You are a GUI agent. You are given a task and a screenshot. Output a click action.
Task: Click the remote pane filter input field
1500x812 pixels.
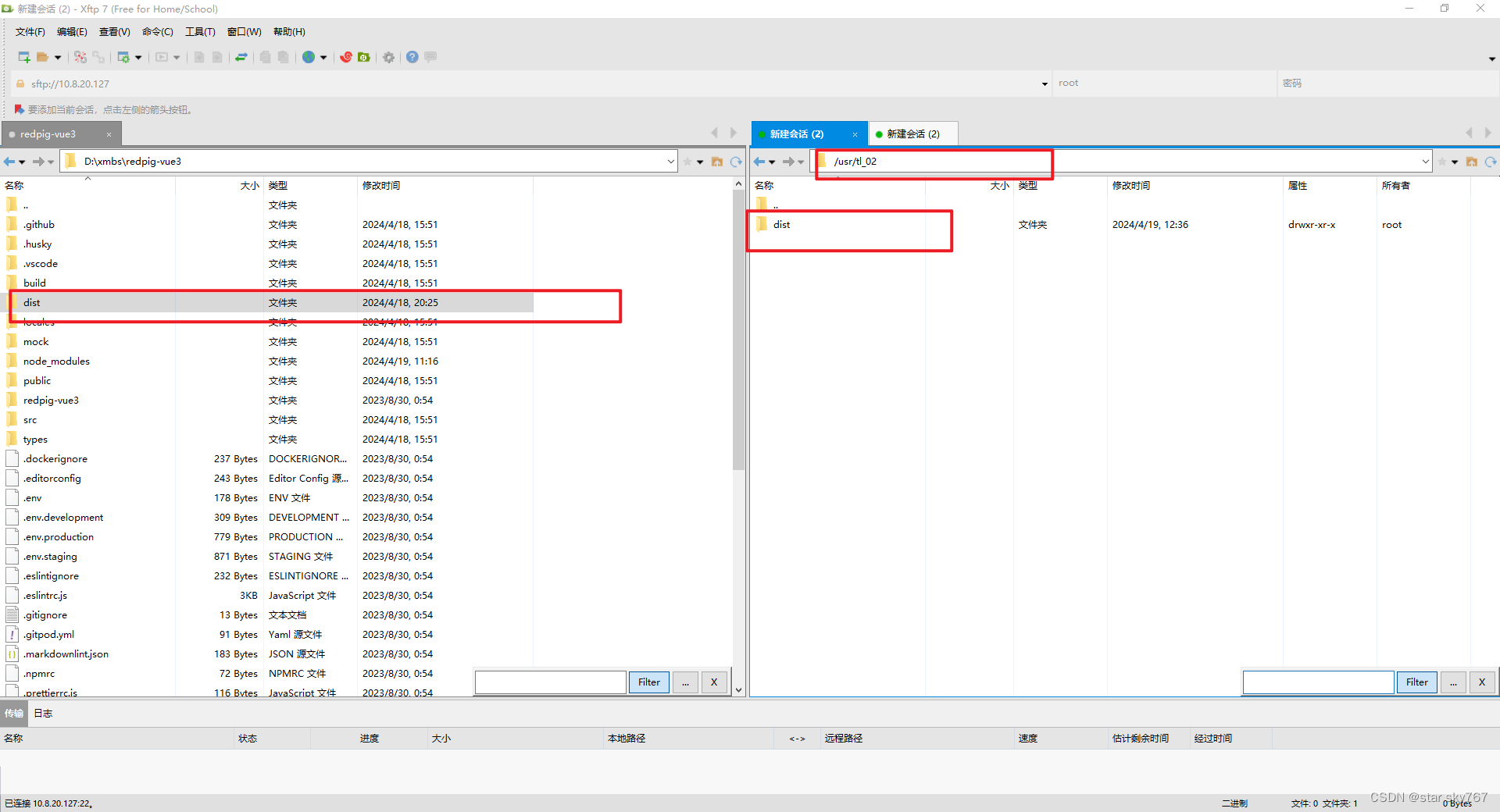[x=1319, y=682]
